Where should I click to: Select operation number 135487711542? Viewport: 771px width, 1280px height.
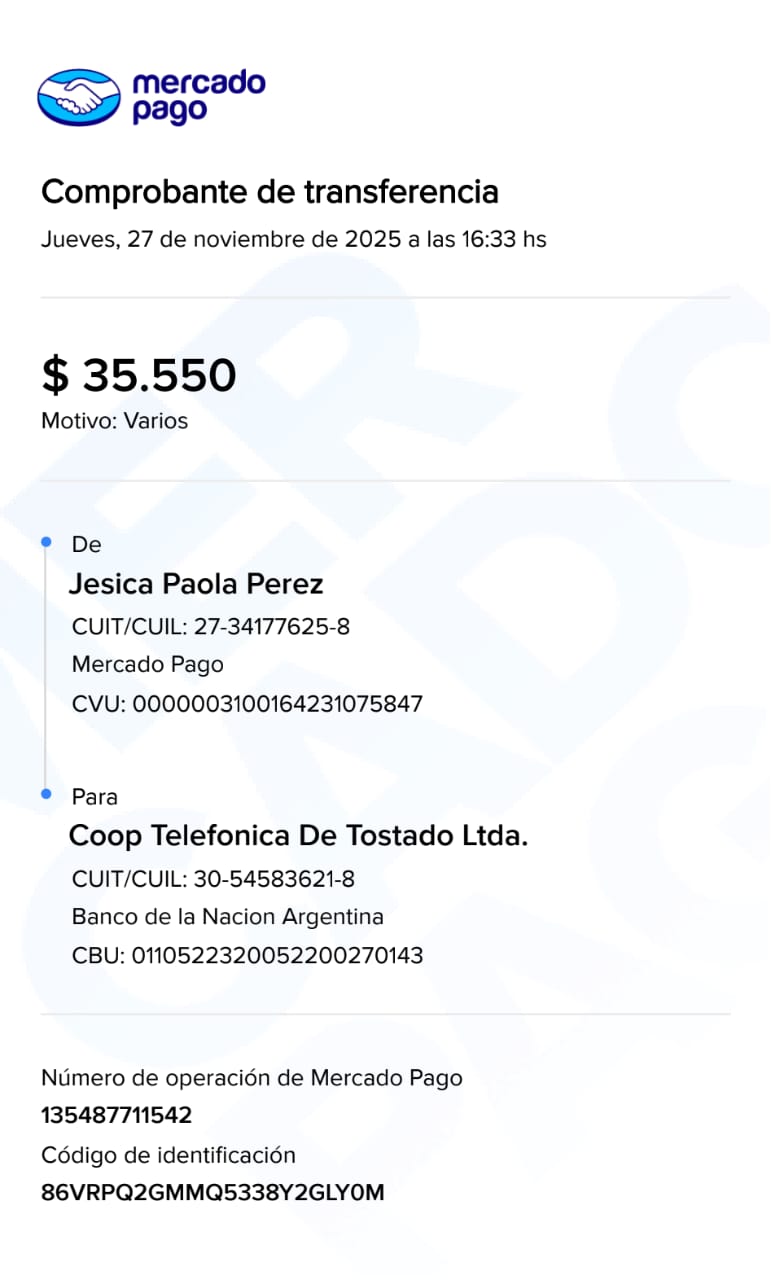(116, 1115)
